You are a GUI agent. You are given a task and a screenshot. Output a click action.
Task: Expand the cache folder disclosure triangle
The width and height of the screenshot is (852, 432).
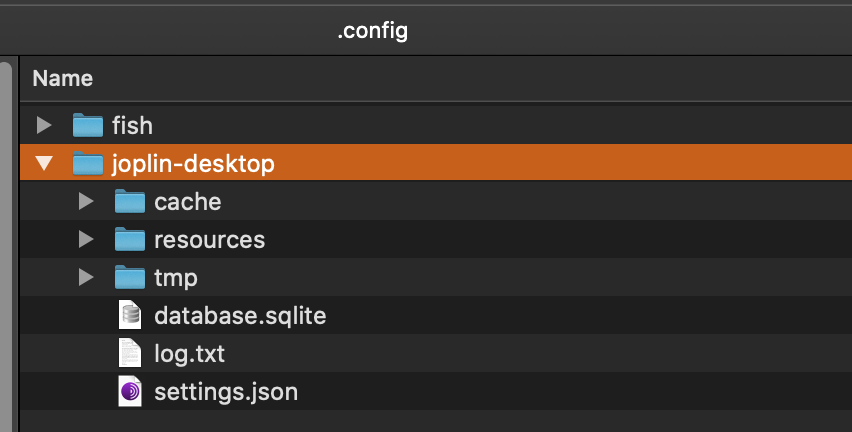pyautogui.click(x=86, y=201)
